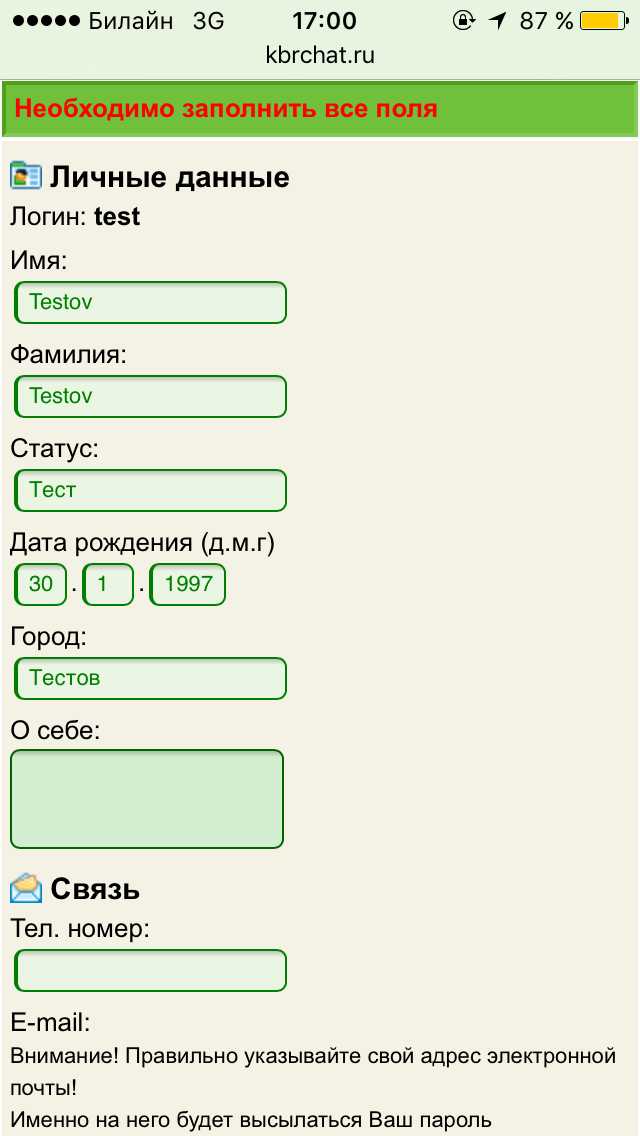This screenshot has height=1136, width=640.
Task: Tap the Личные данные section heading
Action: click(x=170, y=177)
